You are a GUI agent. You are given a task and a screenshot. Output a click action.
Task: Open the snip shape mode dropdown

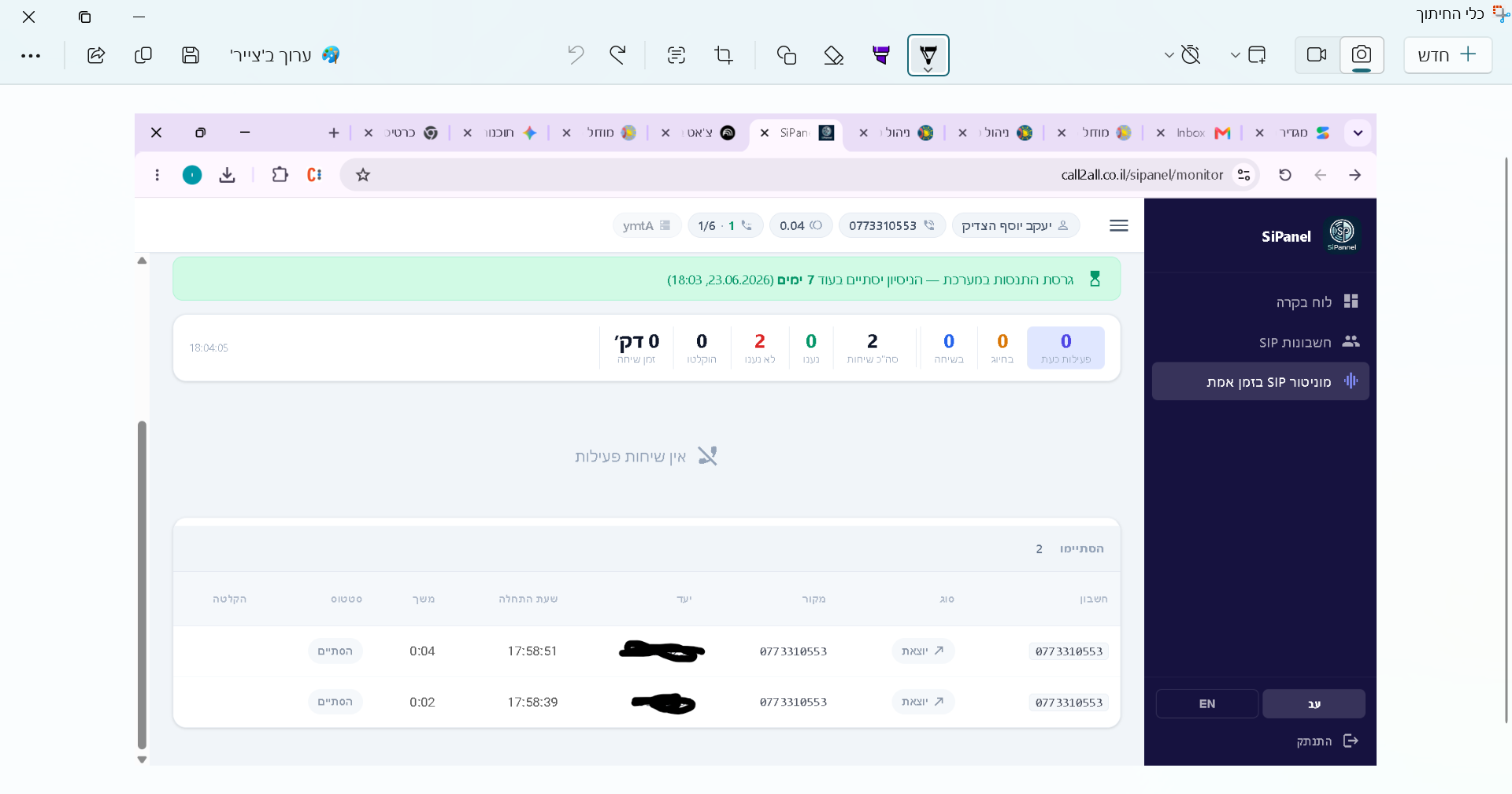point(1249,55)
